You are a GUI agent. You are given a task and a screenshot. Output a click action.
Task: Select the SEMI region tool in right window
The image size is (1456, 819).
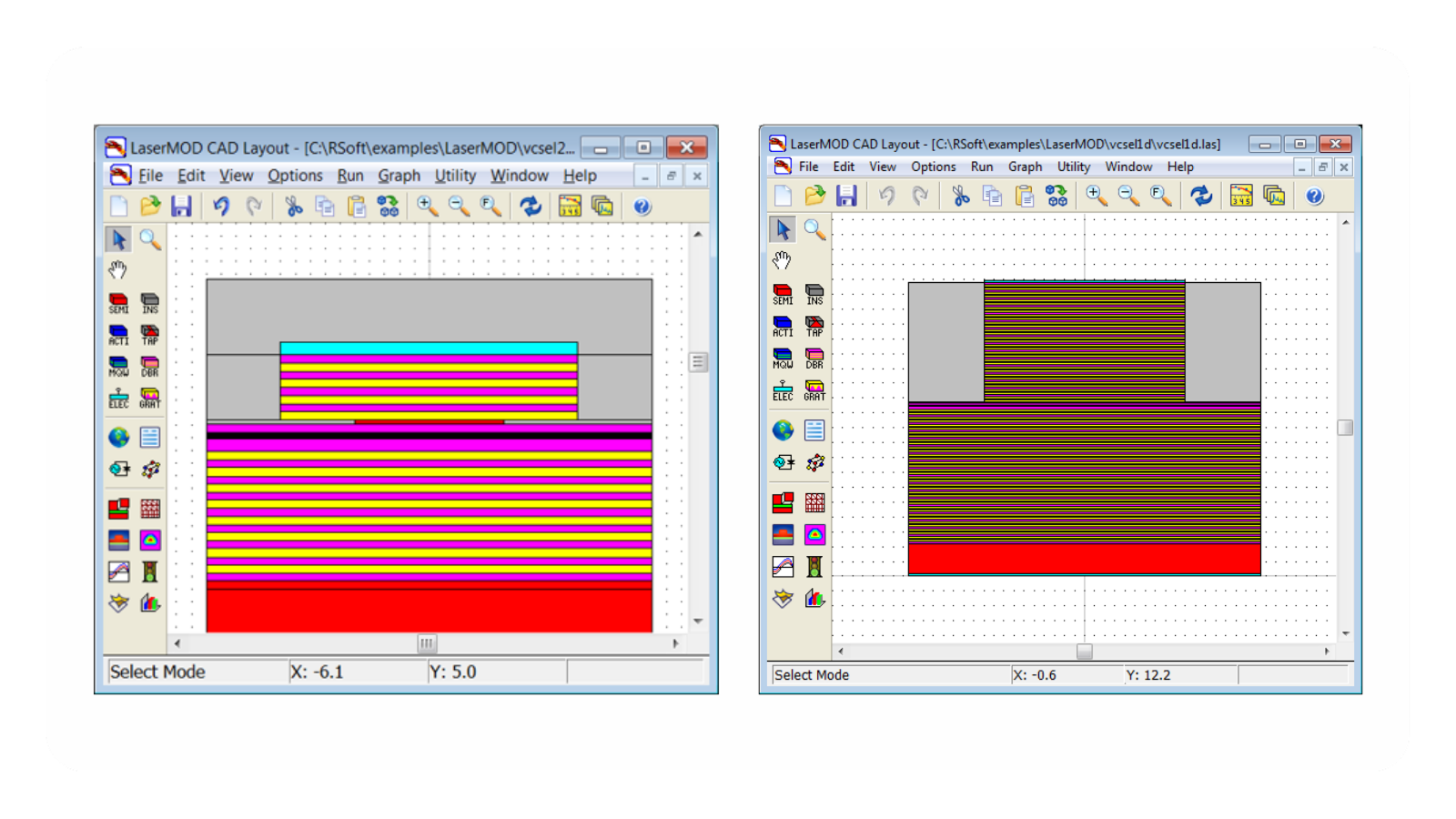click(x=783, y=295)
